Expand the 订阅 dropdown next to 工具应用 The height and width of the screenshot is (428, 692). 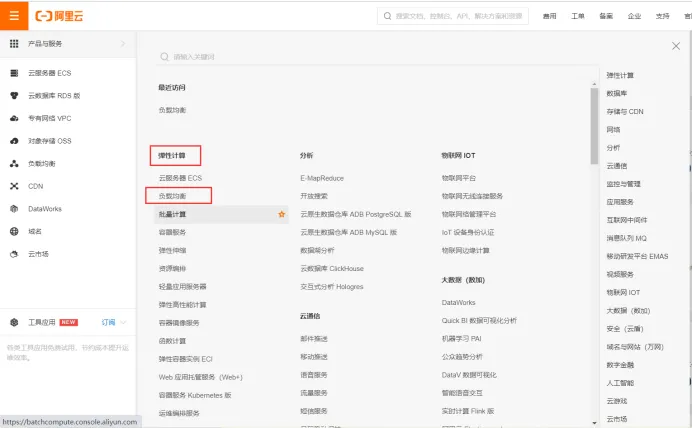pyautogui.click(x=123, y=322)
